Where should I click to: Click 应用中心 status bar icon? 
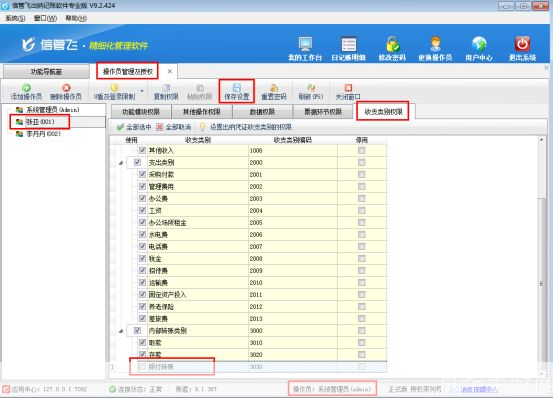tap(6, 389)
